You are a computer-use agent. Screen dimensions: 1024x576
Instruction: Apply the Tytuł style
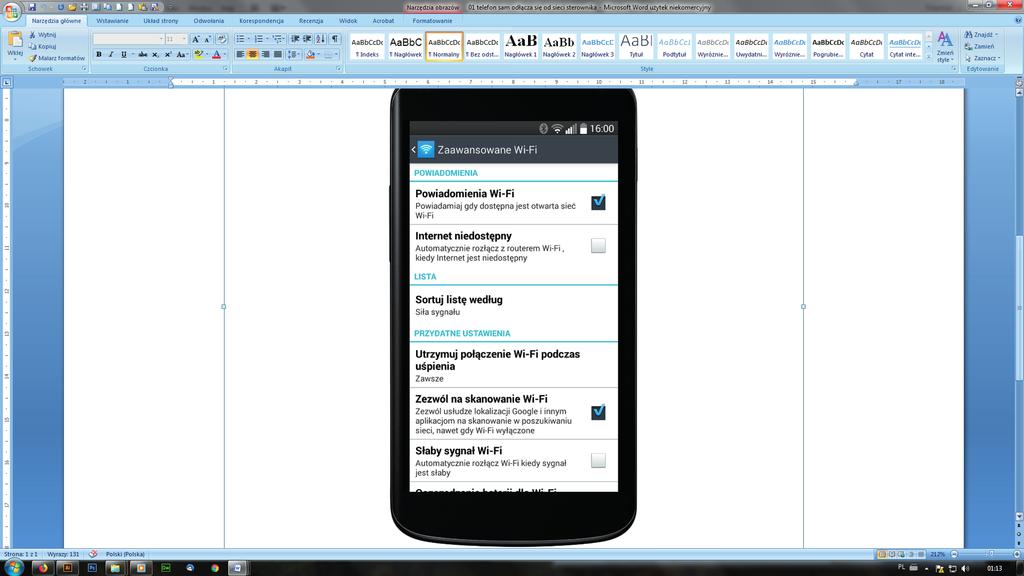(x=636, y=46)
